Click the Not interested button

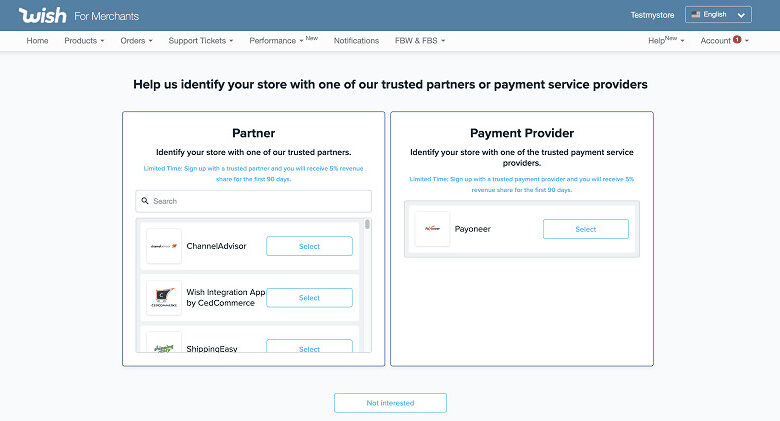click(390, 403)
